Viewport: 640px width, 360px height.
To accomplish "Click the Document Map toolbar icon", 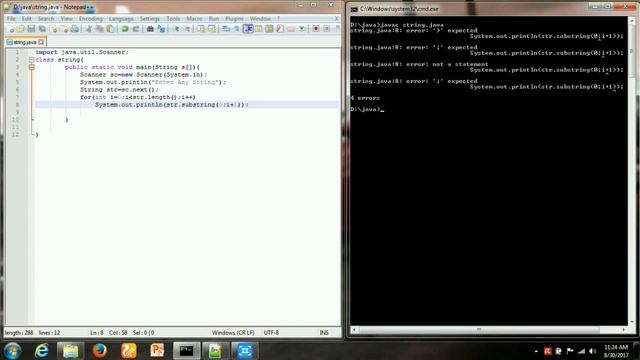I will (x=269, y=29).
